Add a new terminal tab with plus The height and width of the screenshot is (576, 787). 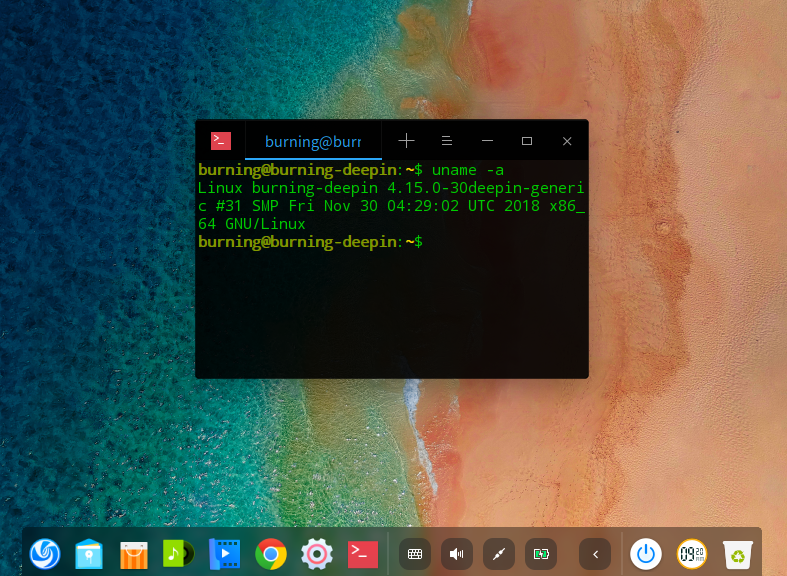tap(406, 141)
